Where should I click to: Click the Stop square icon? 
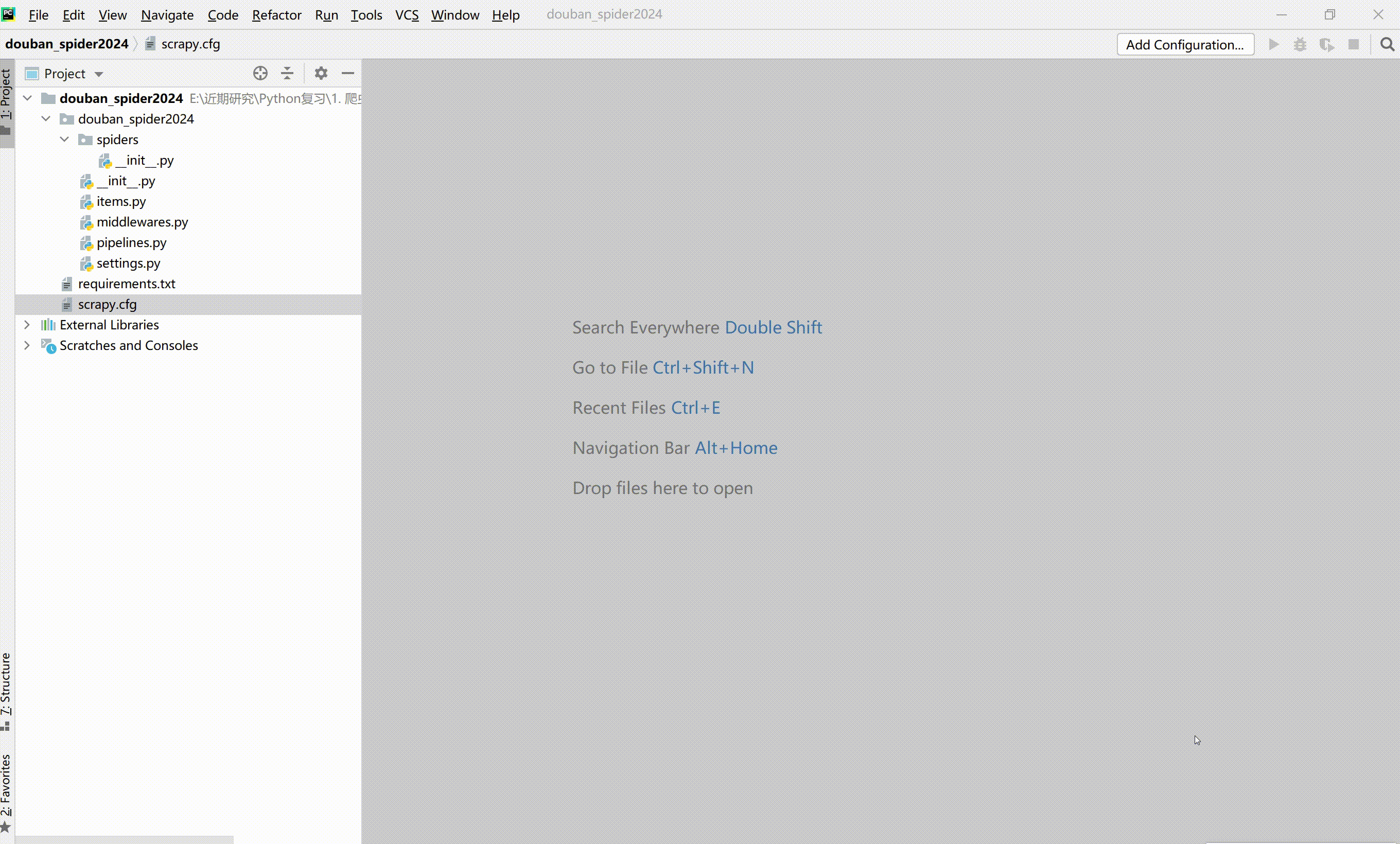click(x=1353, y=44)
